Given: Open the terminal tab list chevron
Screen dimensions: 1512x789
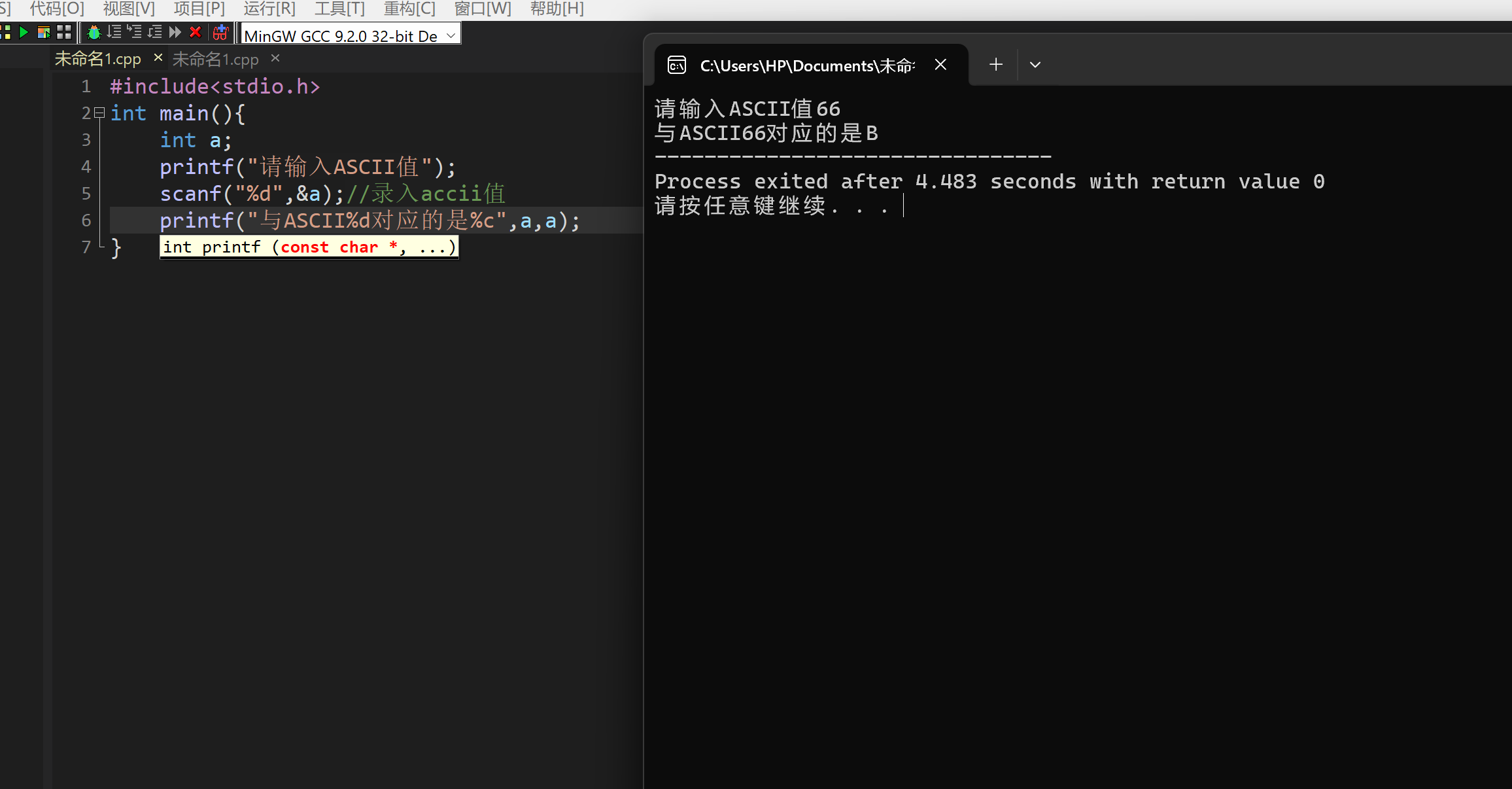Looking at the screenshot, I should 1035,65.
